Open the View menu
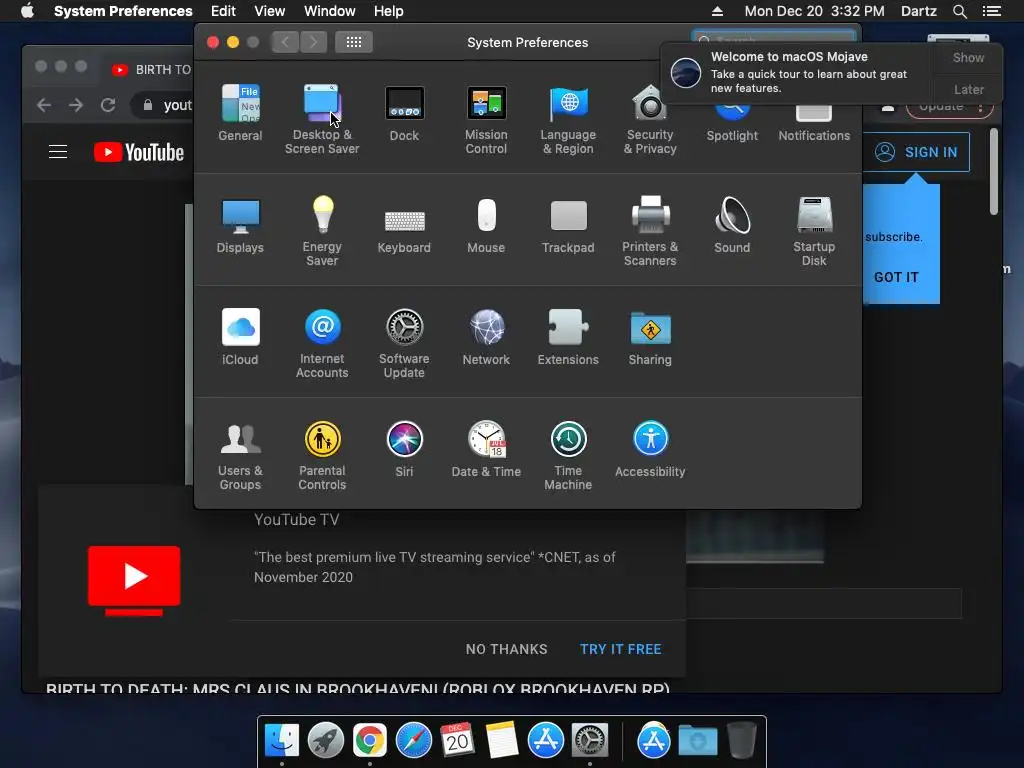The height and width of the screenshot is (768, 1024). (270, 11)
